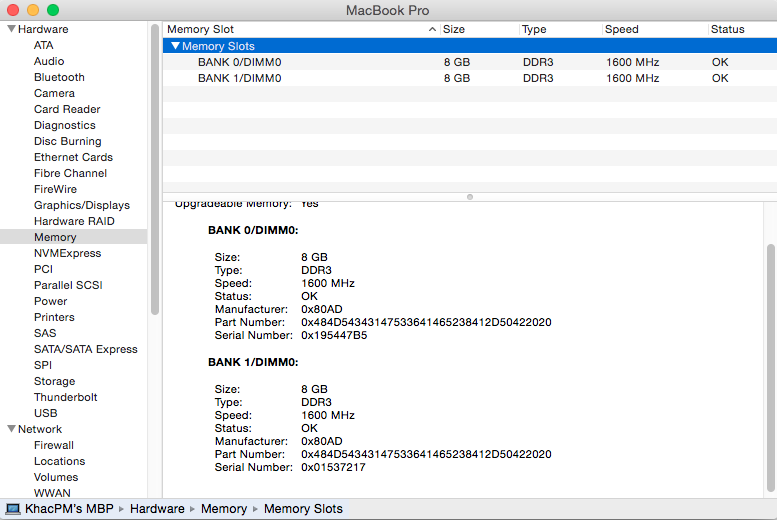Viewport: 777px width, 520px height.
Task: Select Ethernet Cards entry
Action: tap(73, 157)
